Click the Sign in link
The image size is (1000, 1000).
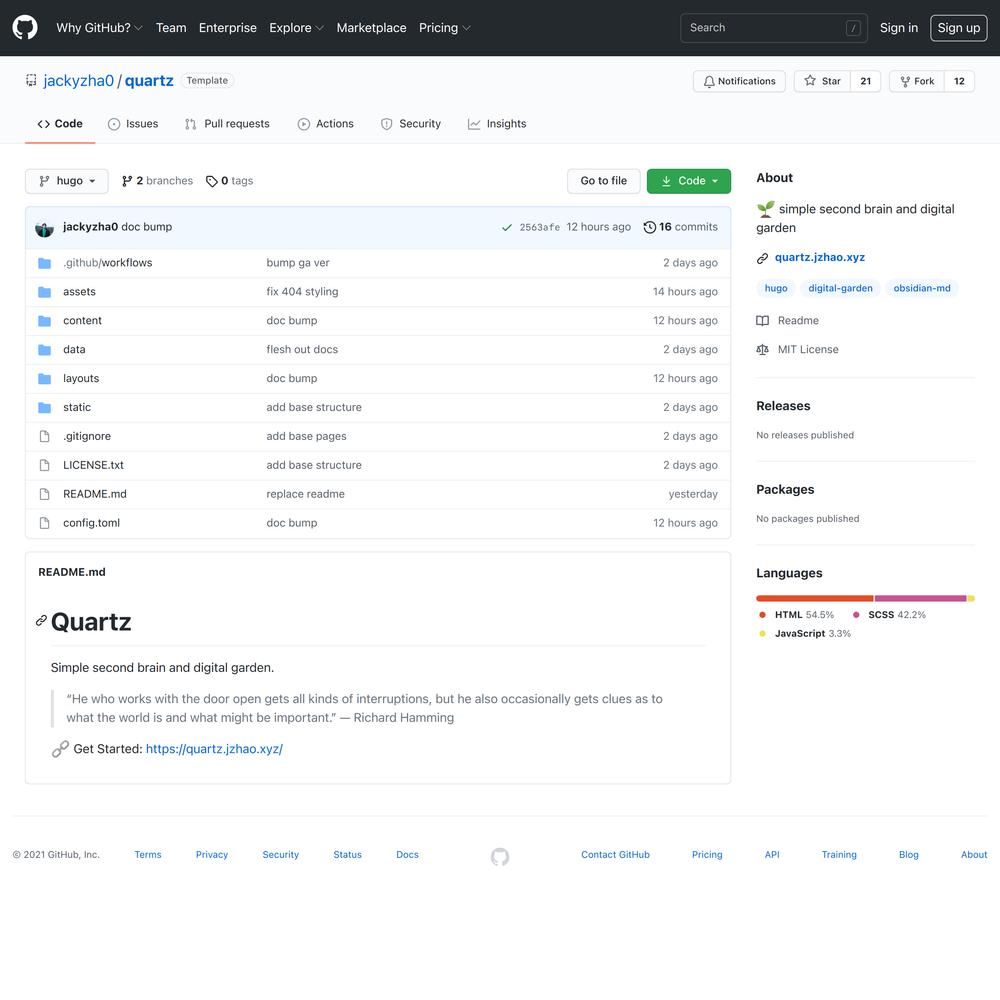pos(899,27)
